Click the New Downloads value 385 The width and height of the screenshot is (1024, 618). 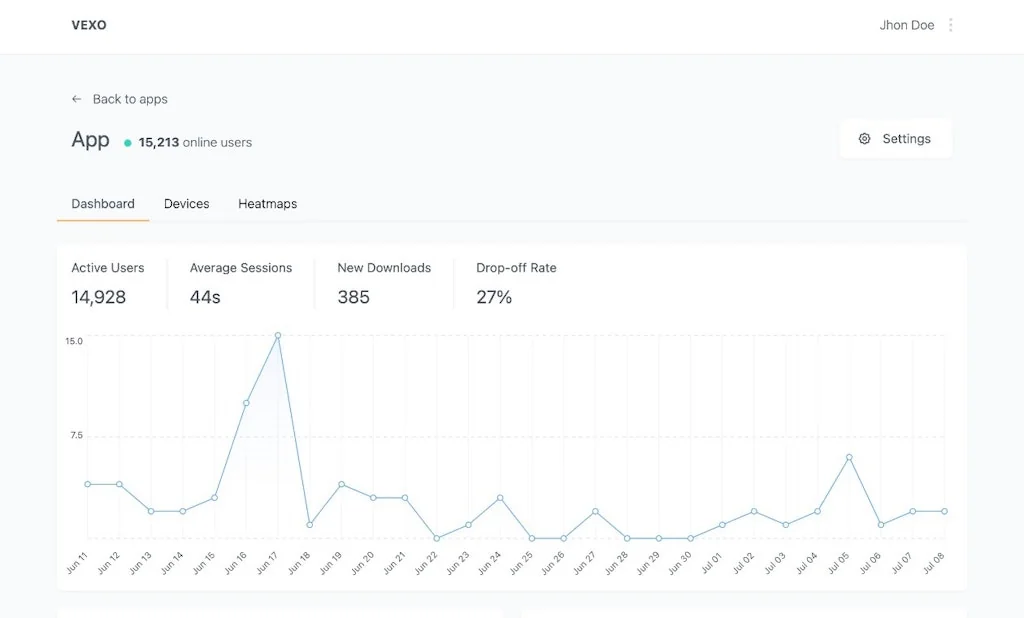(x=352, y=297)
